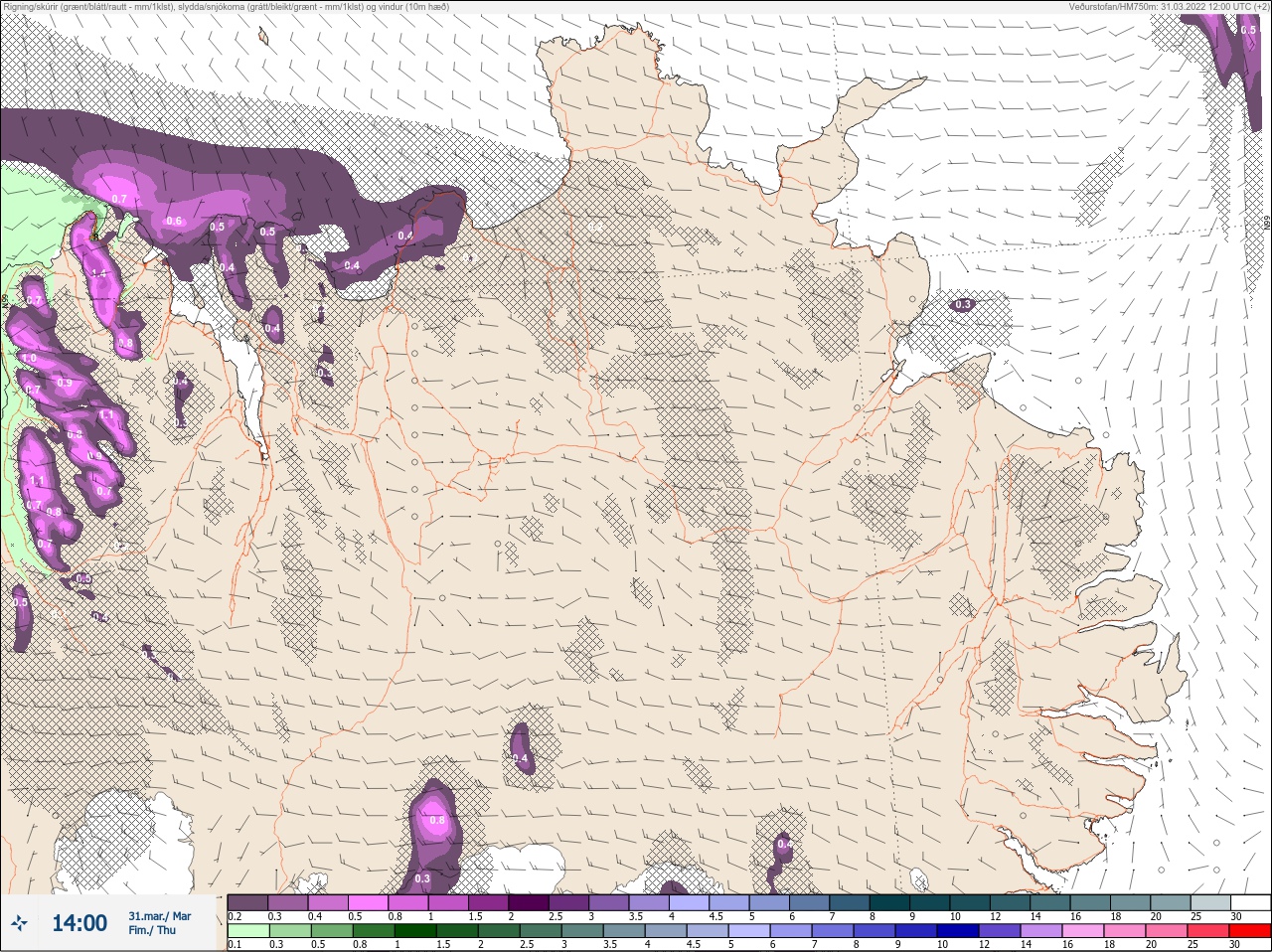Image resolution: width=1272 pixels, height=952 pixels.
Task: Select the top-row 2 darkest purple swatch
Action: [x=530, y=902]
